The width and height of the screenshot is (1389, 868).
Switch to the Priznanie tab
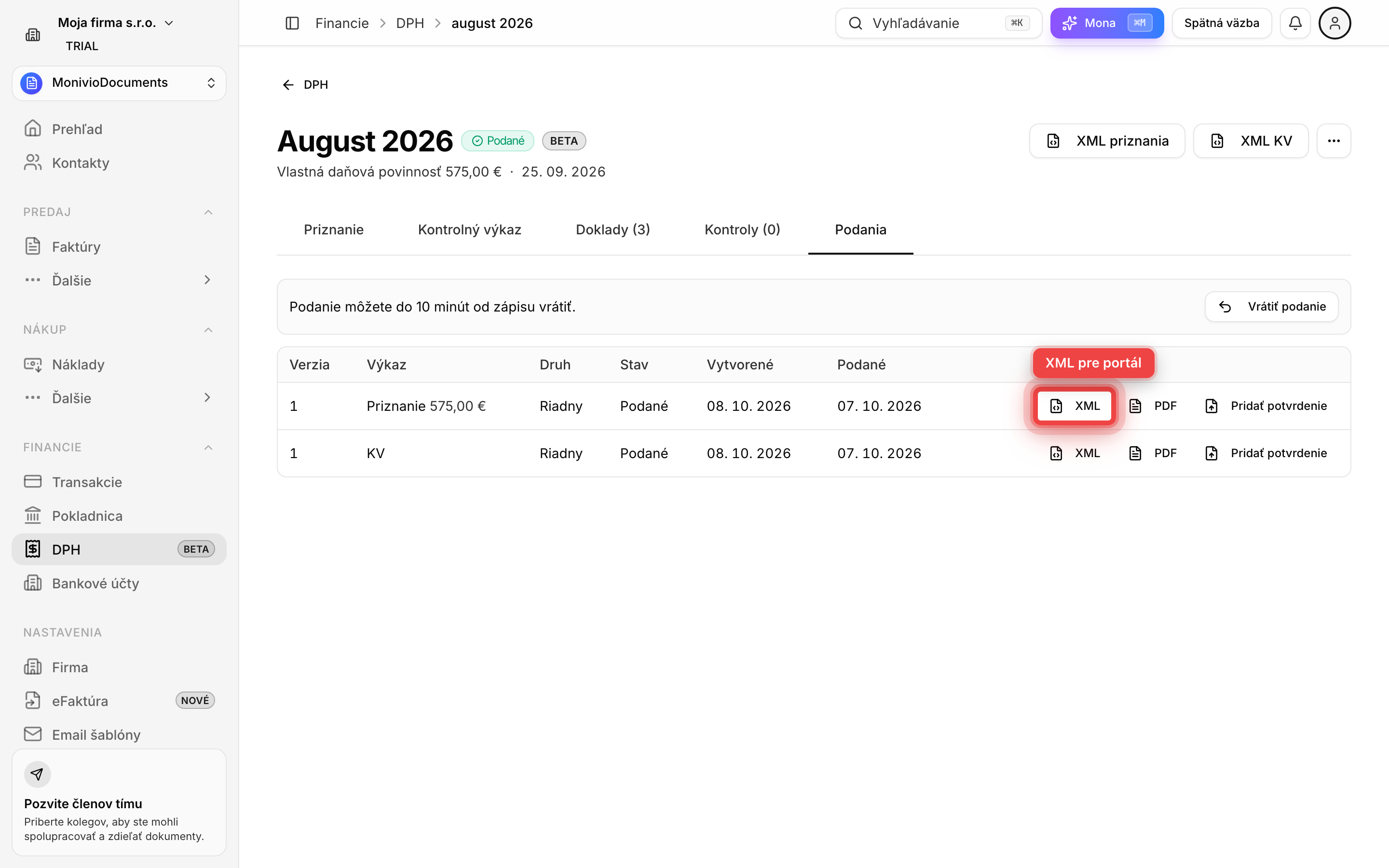pos(333,230)
